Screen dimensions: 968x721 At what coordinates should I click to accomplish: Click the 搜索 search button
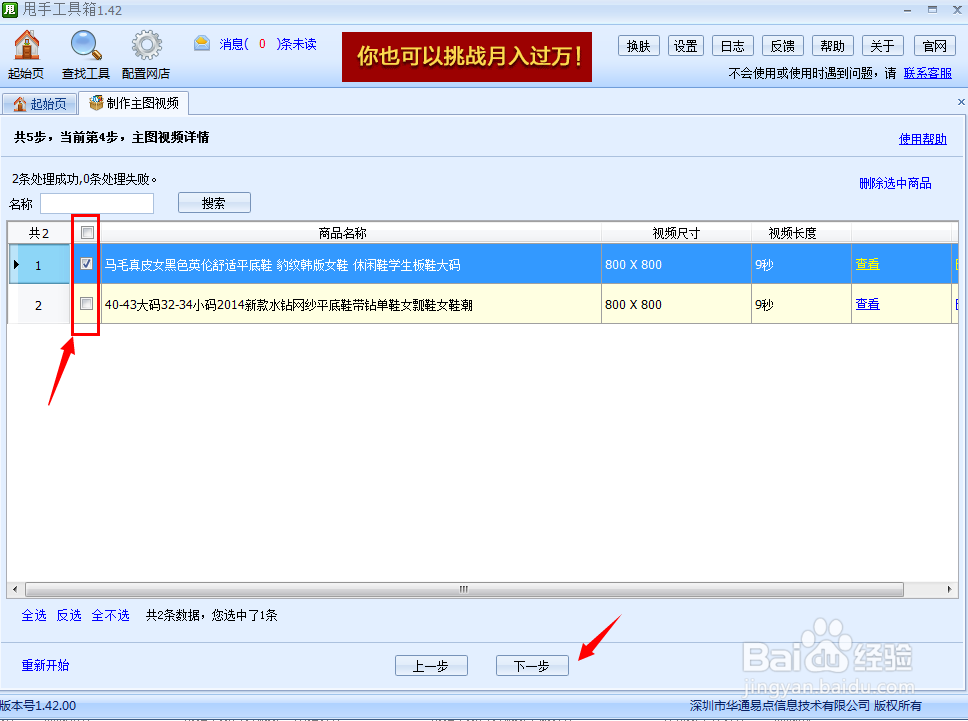(x=213, y=202)
